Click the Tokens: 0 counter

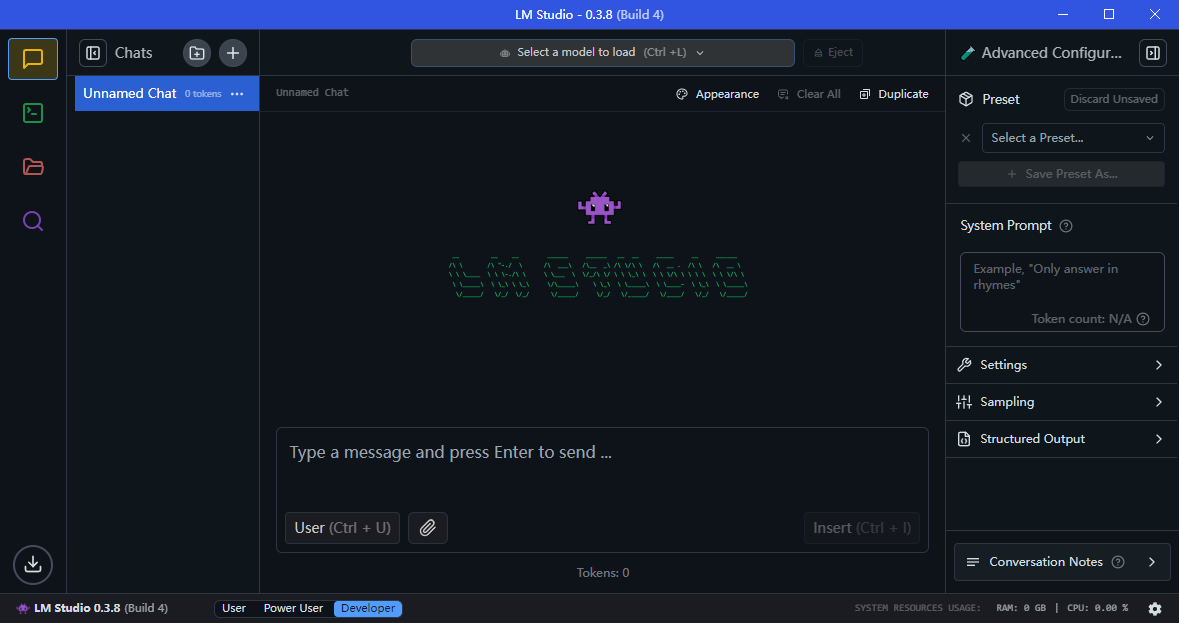602,573
